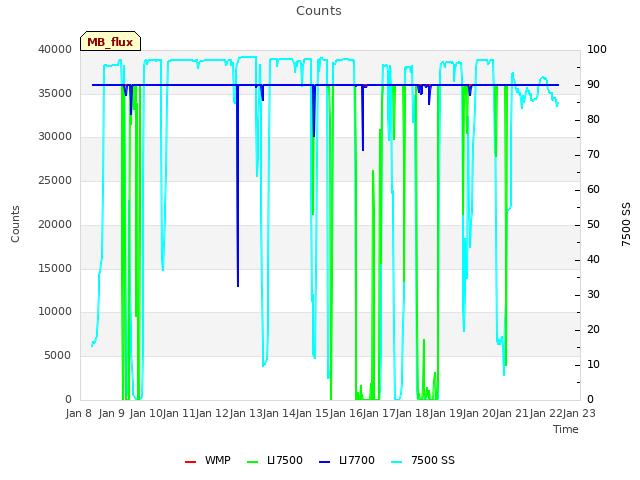Click the 5000 left axis tick label

tap(58, 356)
